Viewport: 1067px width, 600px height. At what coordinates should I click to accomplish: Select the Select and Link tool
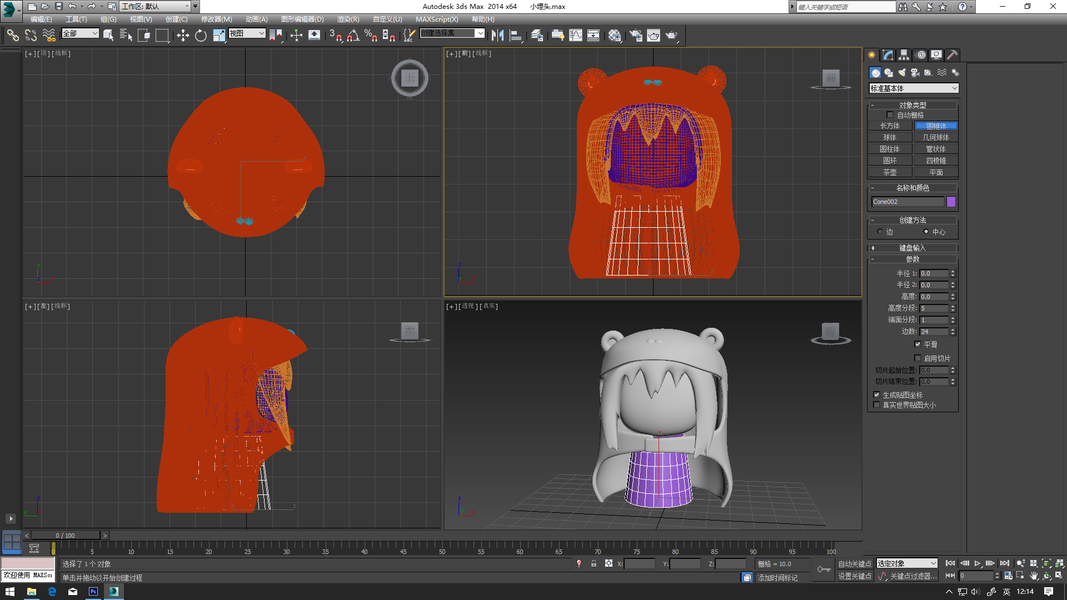pos(13,35)
